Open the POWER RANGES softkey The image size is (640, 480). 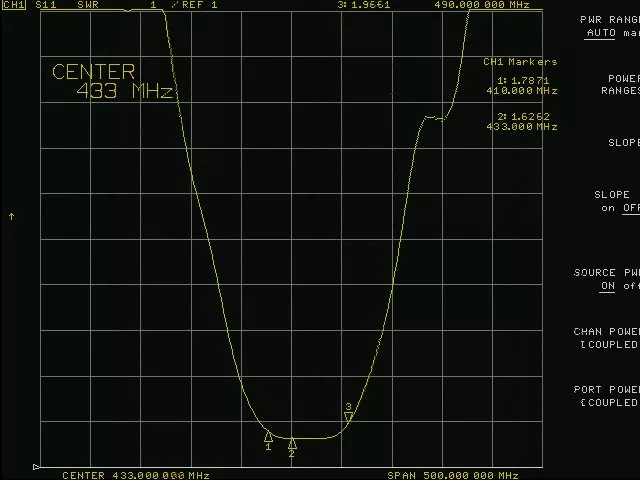[x=620, y=84]
